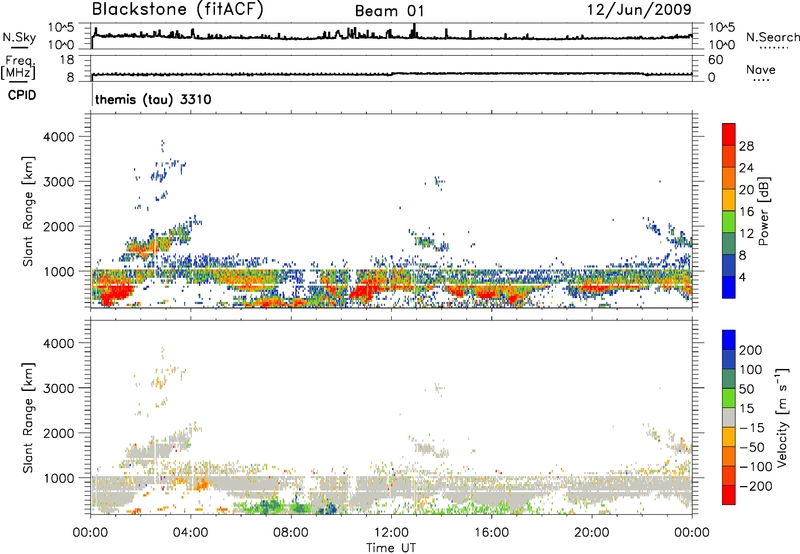The width and height of the screenshot is (800, 554).
Task: Click the "18" frequency axis tick
Action: point(67,60)
